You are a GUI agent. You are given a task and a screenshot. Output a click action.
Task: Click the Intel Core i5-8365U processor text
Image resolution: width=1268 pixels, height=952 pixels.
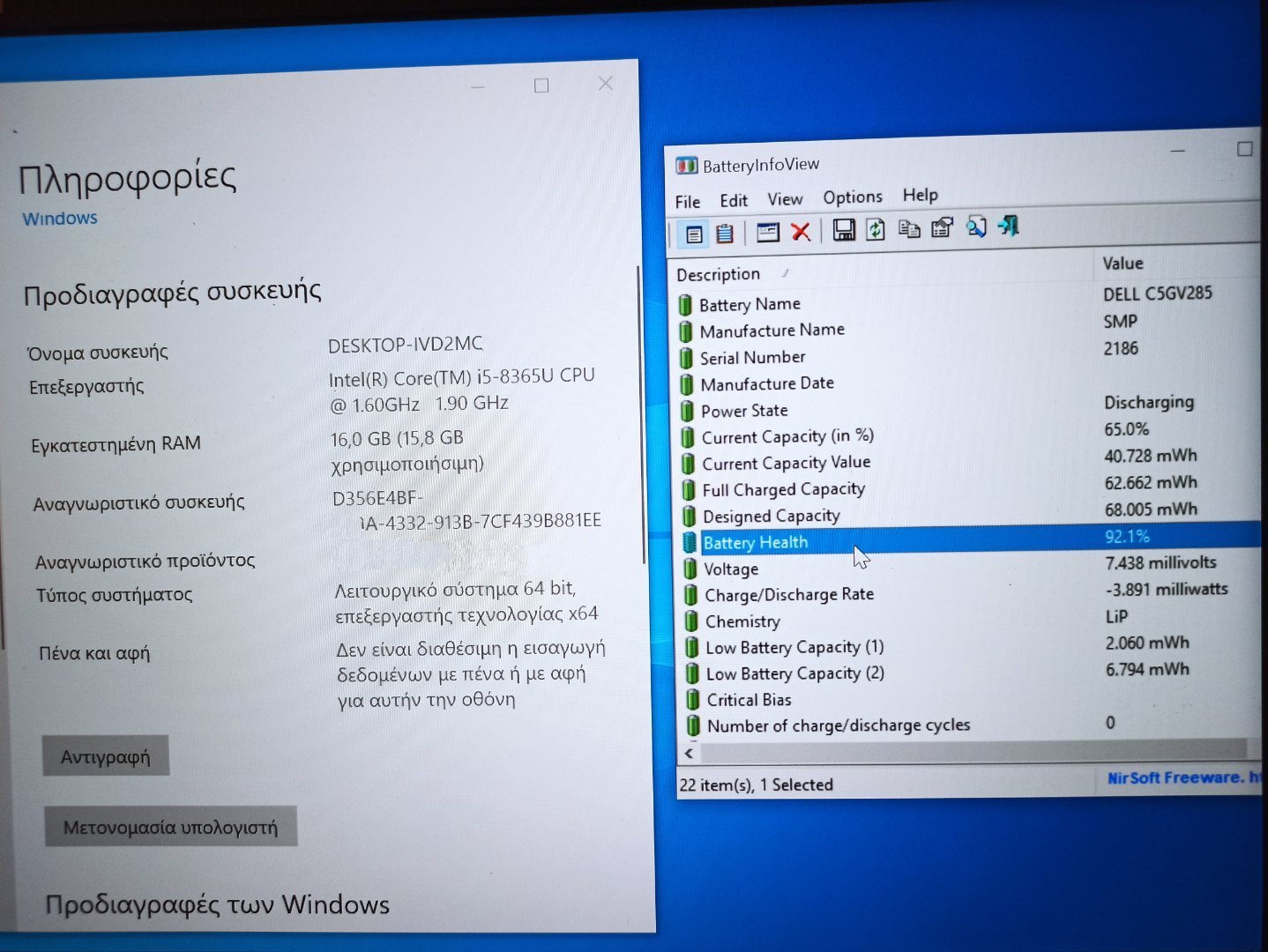(x=462, y=390)
